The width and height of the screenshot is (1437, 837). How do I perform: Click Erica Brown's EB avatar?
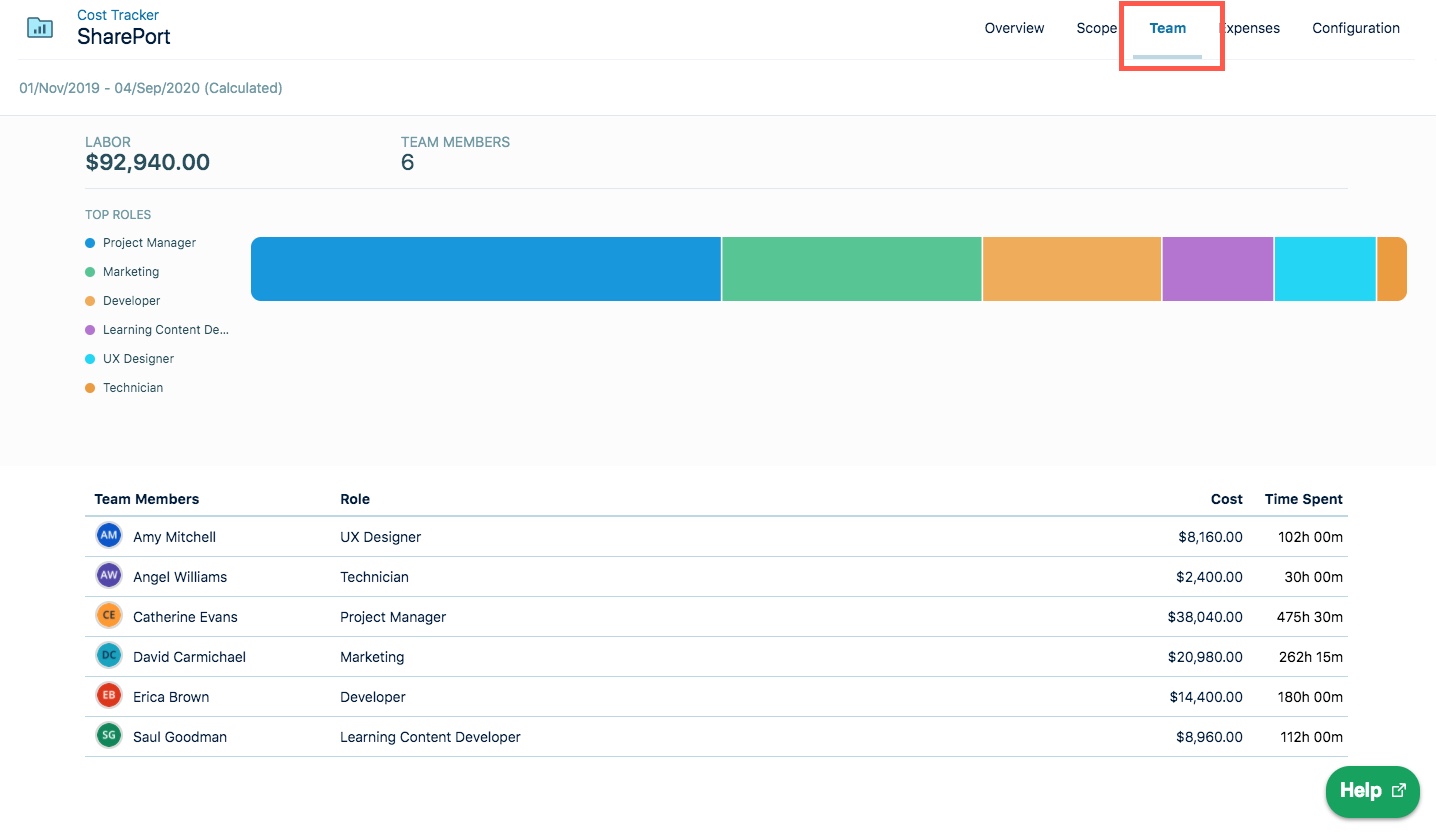click(109, 696)
